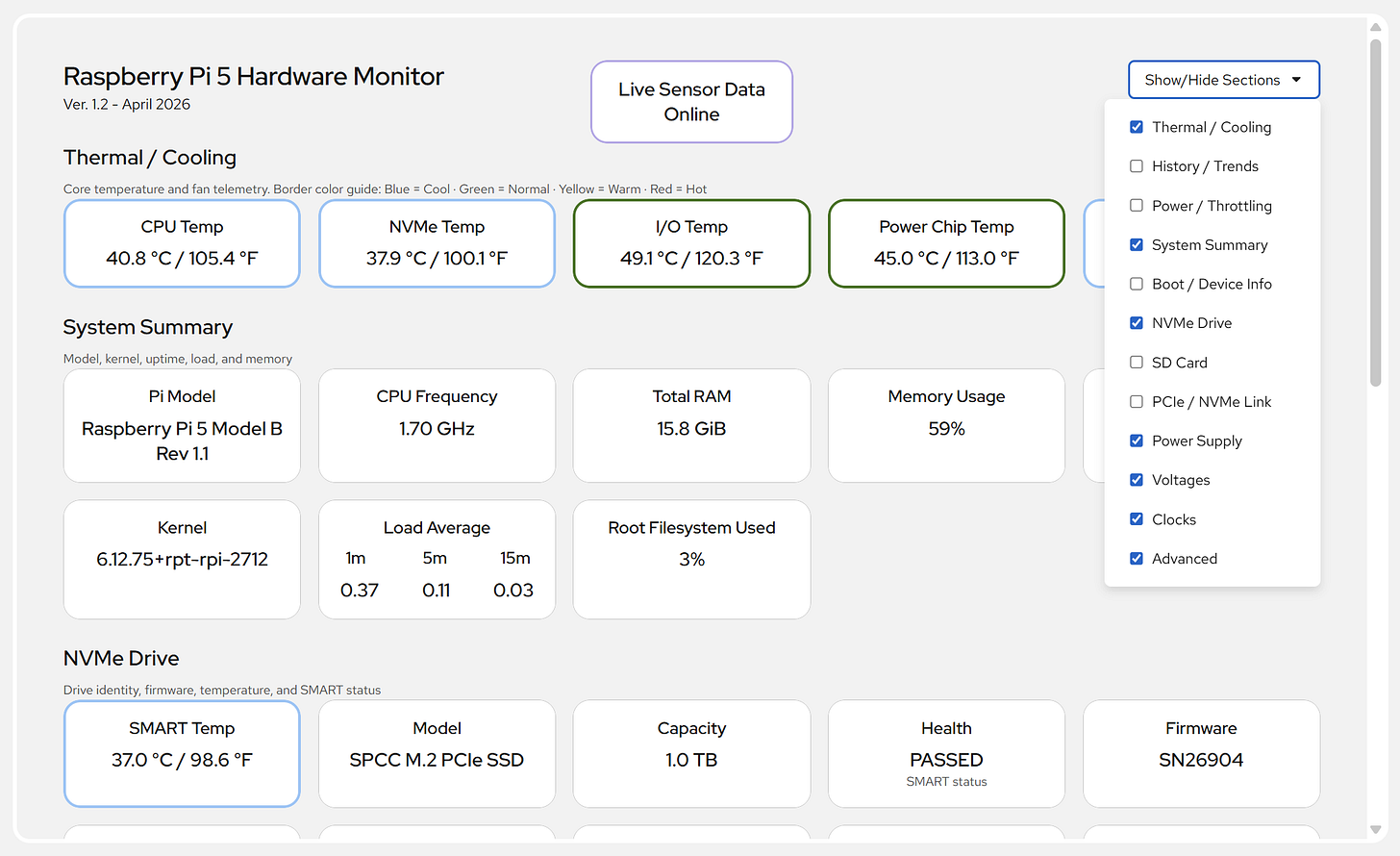1400x856 pixels.
Task: Select the CPU Frequency card
Action: [x=437, y=425]
